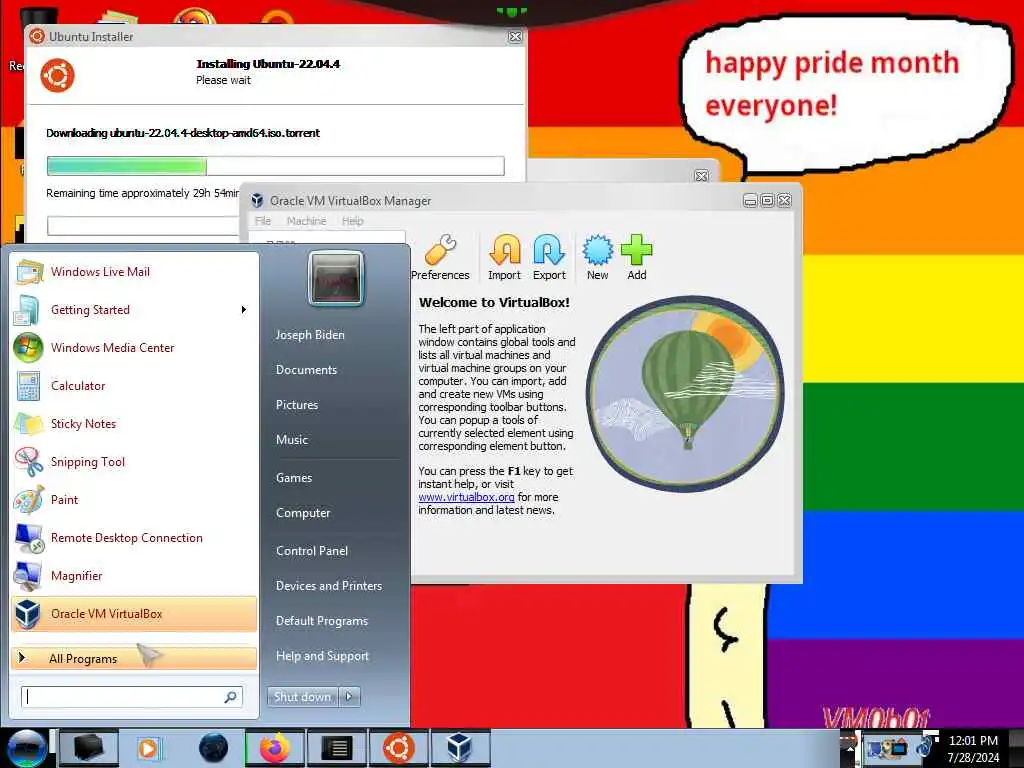Viewport: 1024px width, 768px height.
Task: Click the Start menu search field
Action: click(132, 697)
